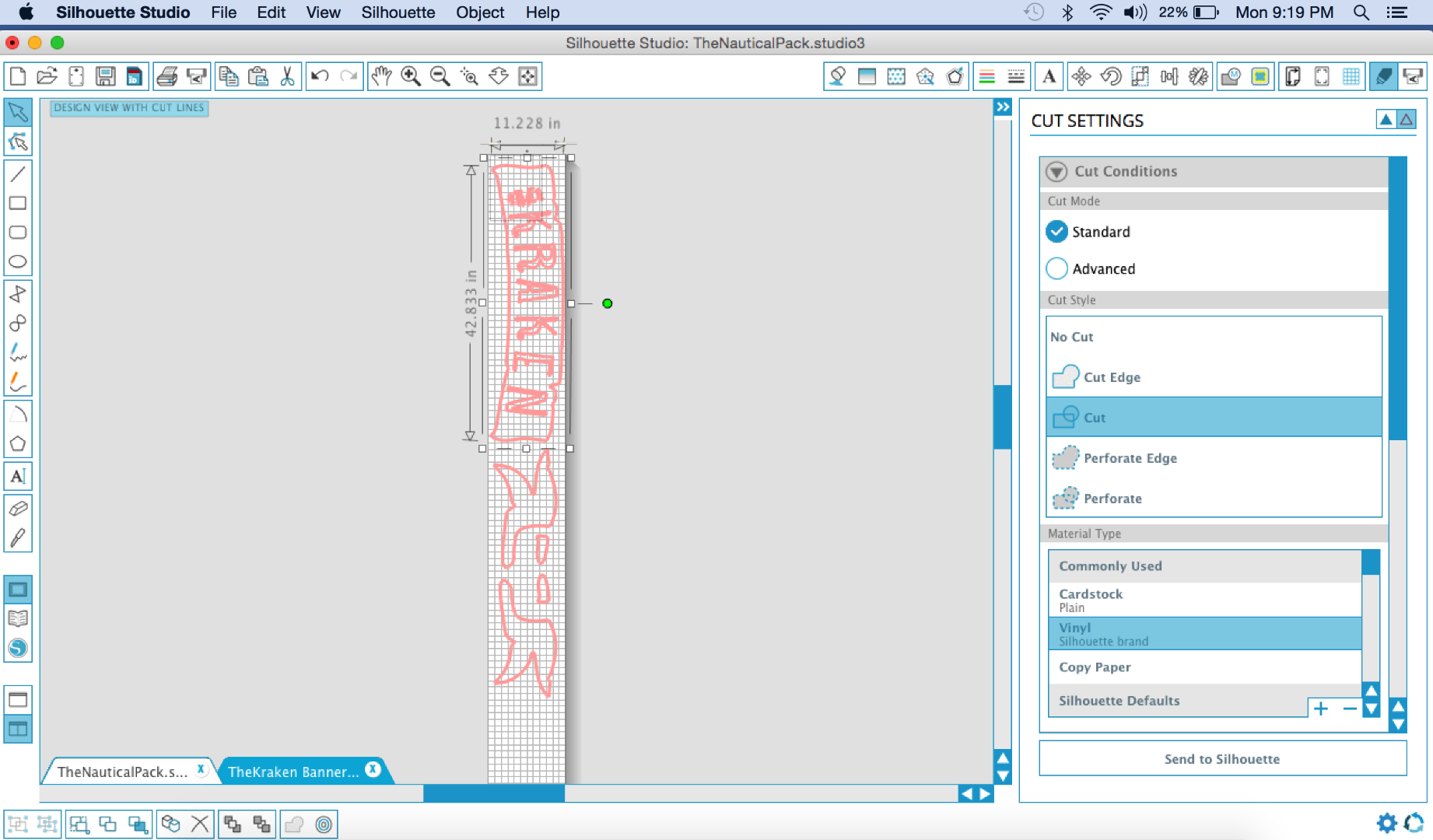The height and width of the screenshot is (840, 1433).
Task: Click the New Document icon
Action: click(x=18, y=76)
